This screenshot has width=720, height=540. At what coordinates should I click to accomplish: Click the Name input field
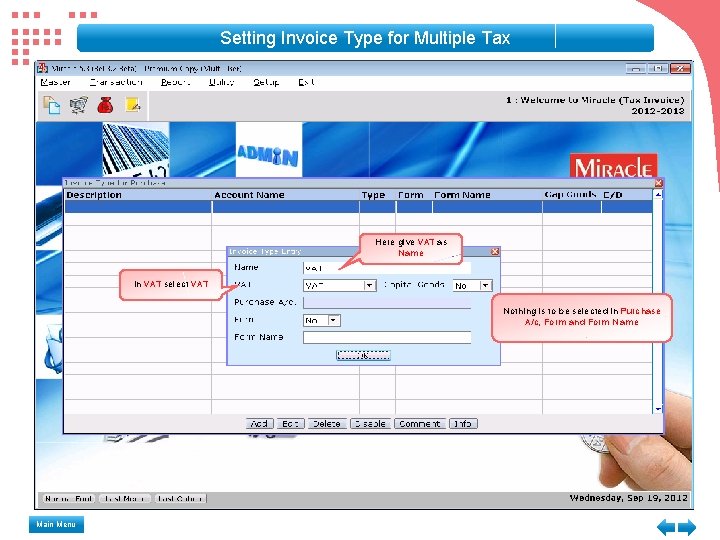pos(387,268)
